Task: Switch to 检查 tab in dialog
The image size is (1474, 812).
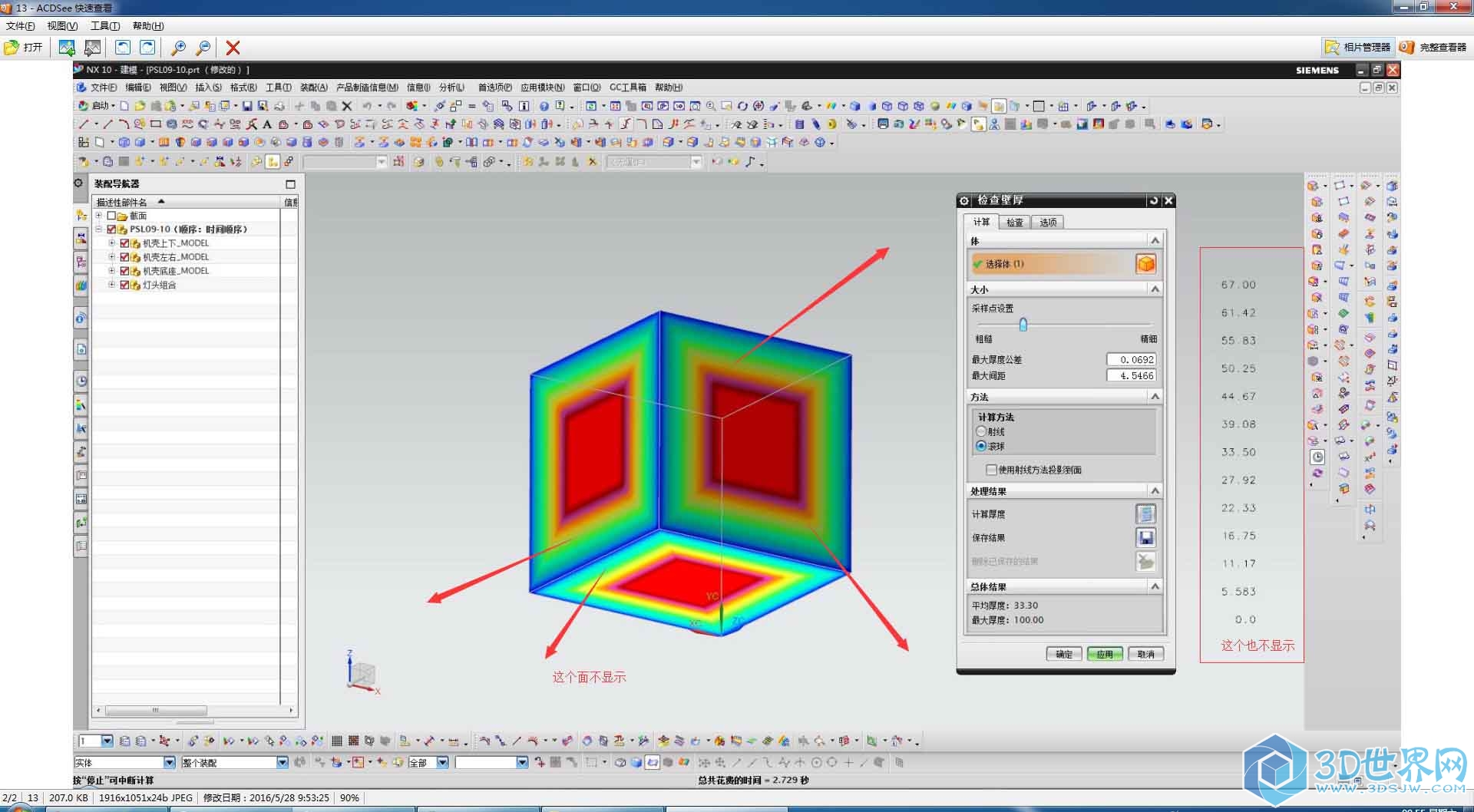Action: (x=1015, y=223)
